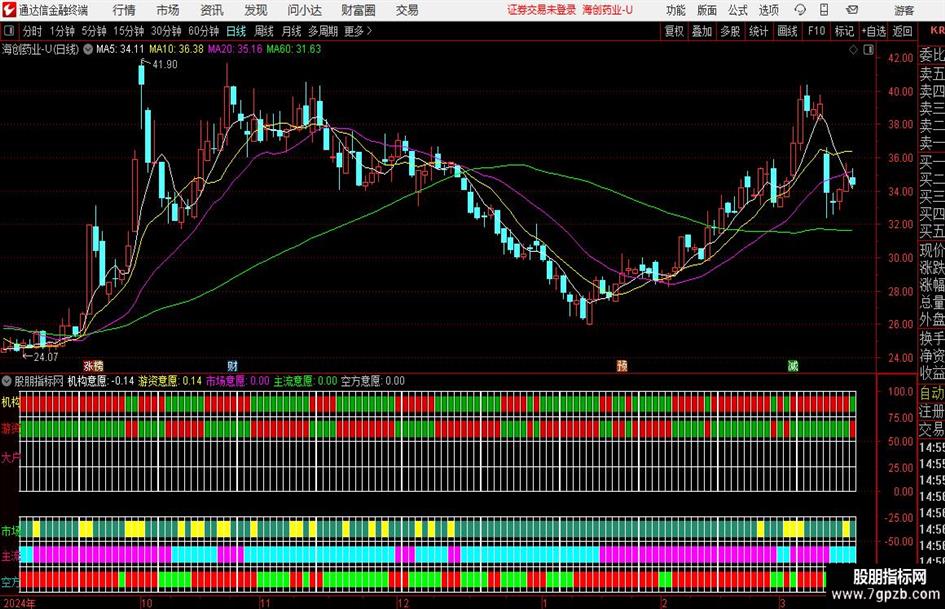Open the F10 company info button
Image resolution: width=945 pixels, height=609 pixels.
(817, 31)
